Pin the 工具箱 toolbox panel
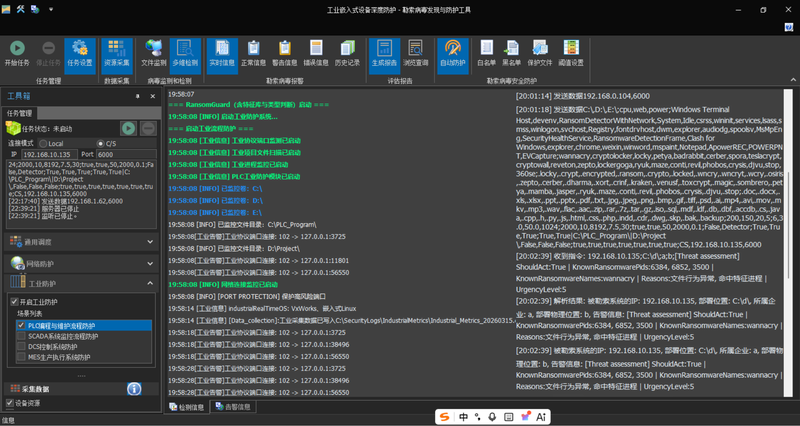 click(137, 96)
